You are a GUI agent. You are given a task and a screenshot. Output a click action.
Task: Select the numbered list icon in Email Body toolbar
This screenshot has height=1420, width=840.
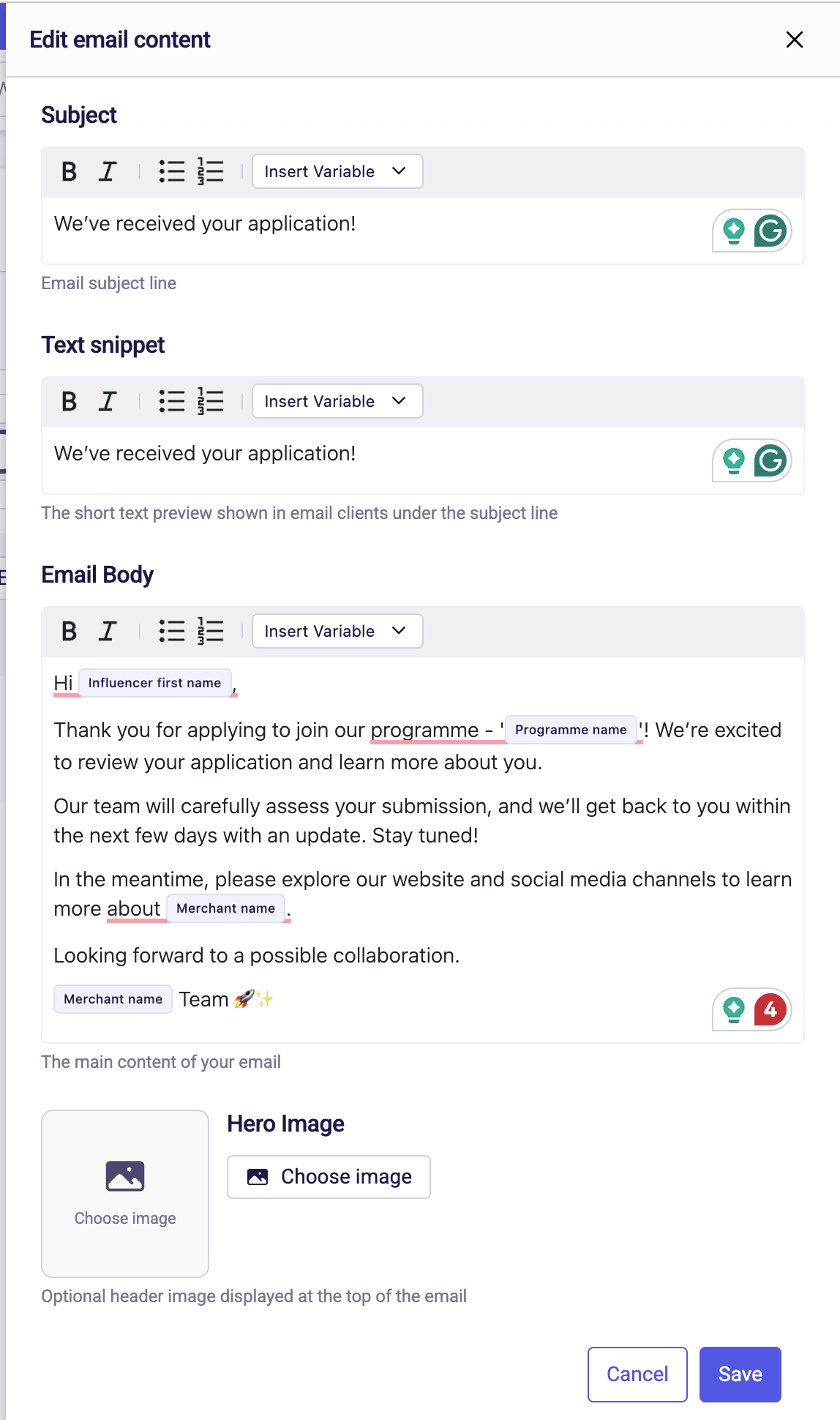point(209,631)
